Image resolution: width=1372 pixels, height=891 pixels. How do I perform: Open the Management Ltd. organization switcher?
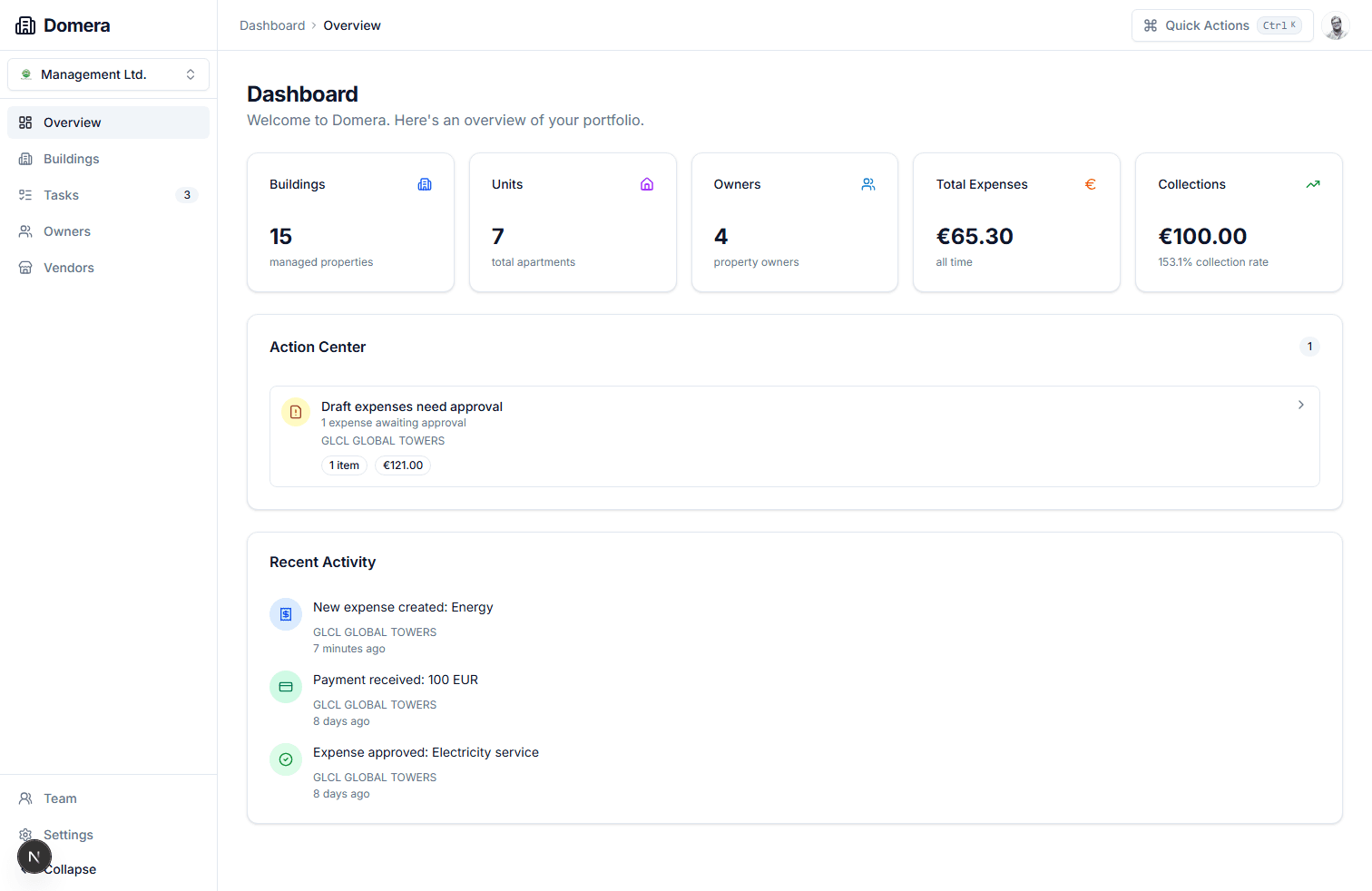coord(108,73)
